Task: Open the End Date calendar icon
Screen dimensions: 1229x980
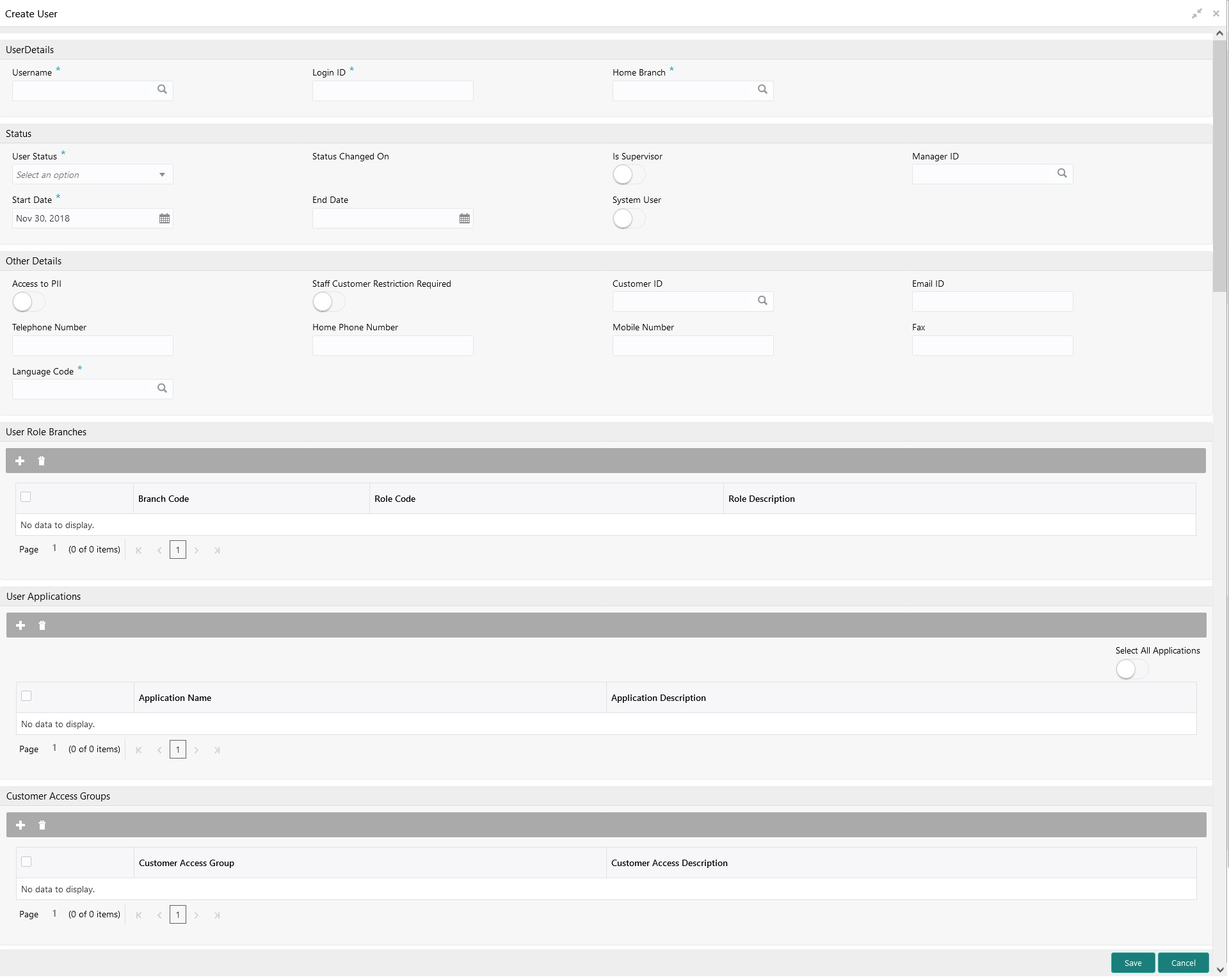Action: click(465, 219)
